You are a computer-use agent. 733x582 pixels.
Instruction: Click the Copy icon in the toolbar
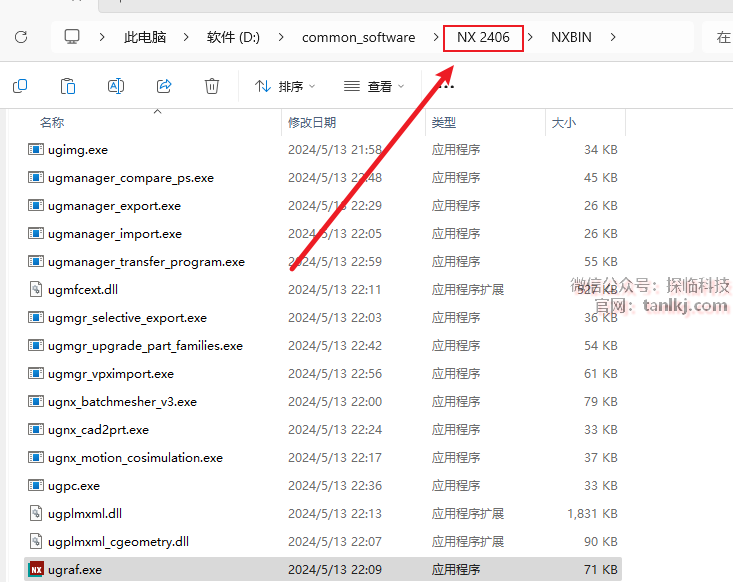[20, 86]
